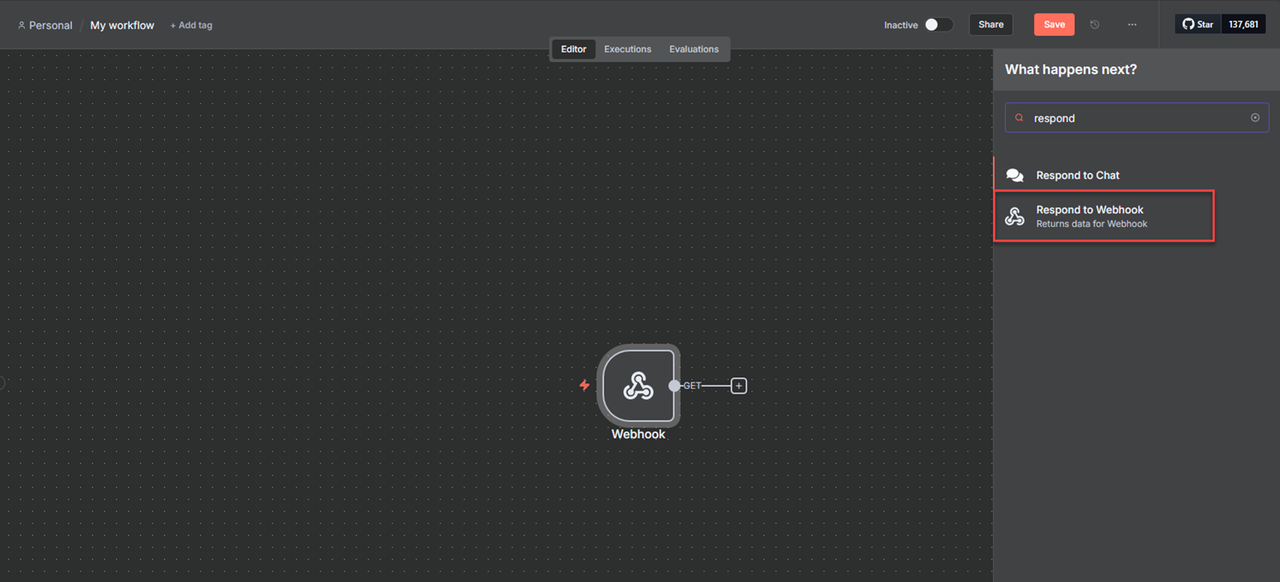Click the 137,681 star count
1280x582 pixels.
1243,23
